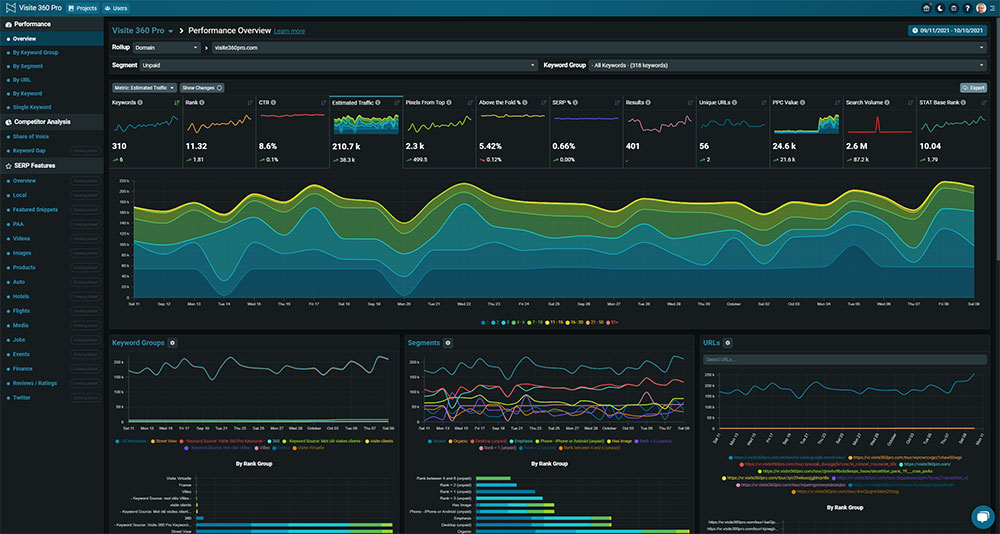Open the Users tab in top bar
Screen dimensions: 1000x534
click(x=115, y=8)
